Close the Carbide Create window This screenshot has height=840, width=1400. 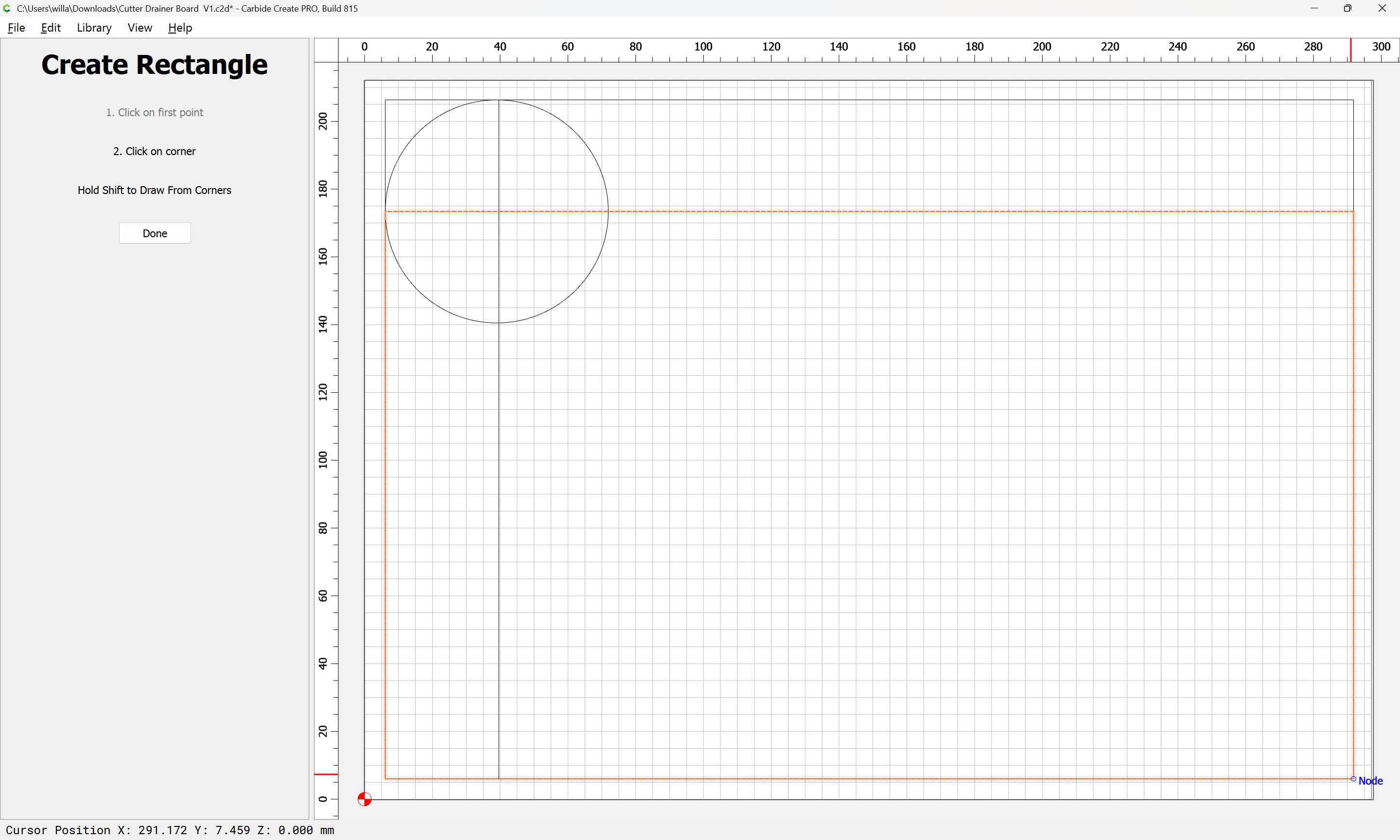pyautogui.click(x=1382, y=8)
